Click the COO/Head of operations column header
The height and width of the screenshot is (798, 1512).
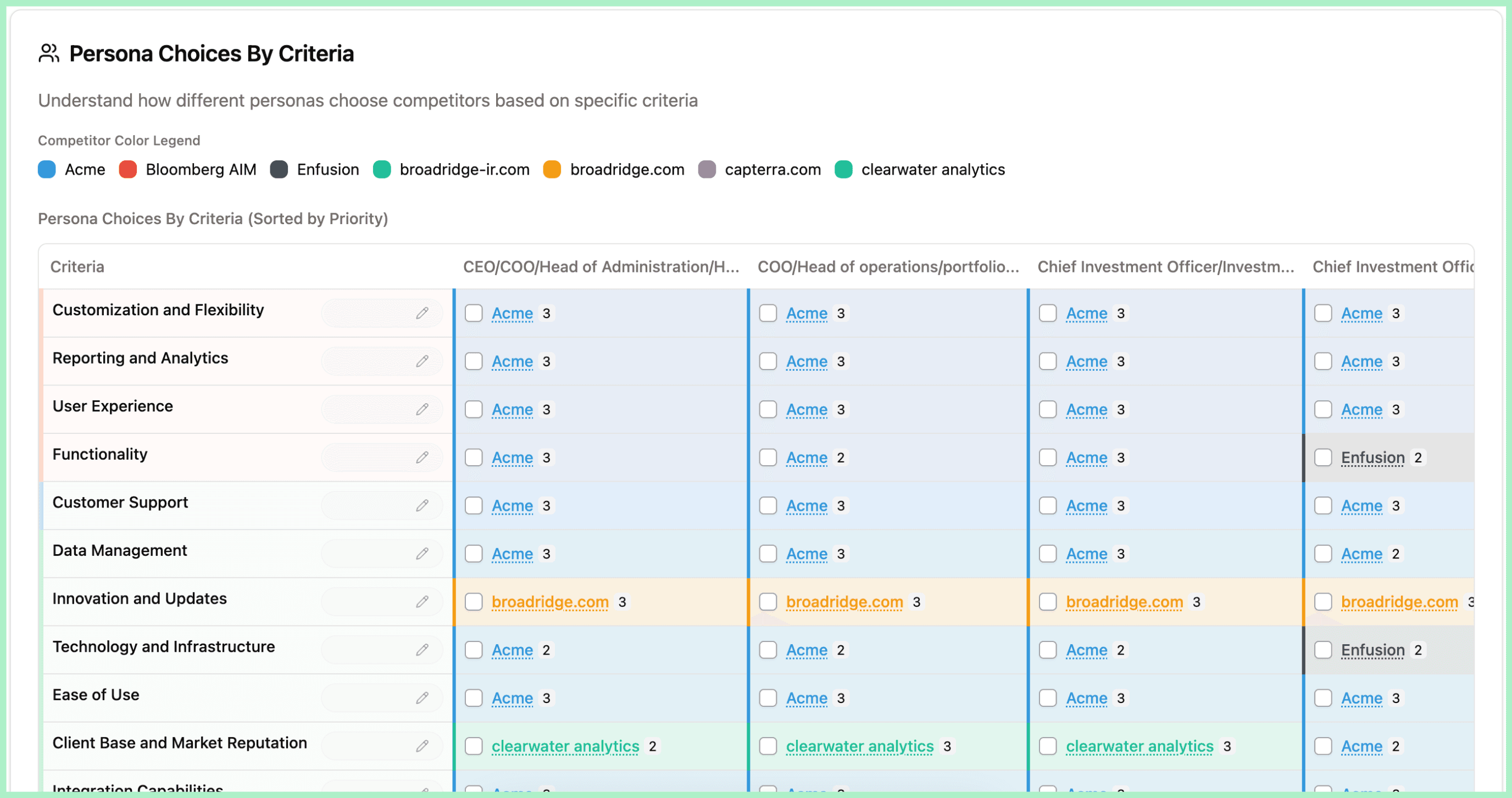coord(887,267)
